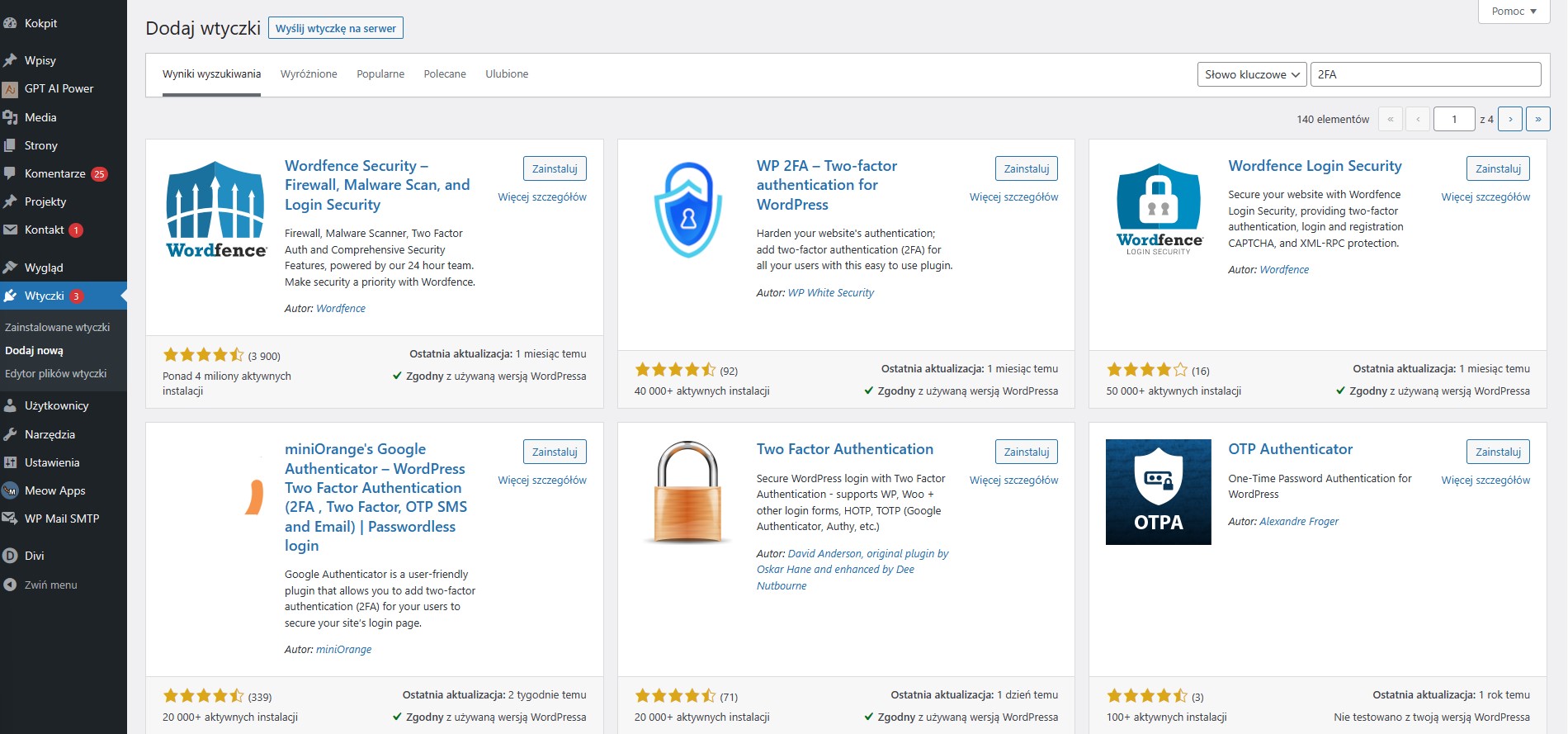Switch to Popularne tab
The image size is (1568, 734).
(380, 73)
